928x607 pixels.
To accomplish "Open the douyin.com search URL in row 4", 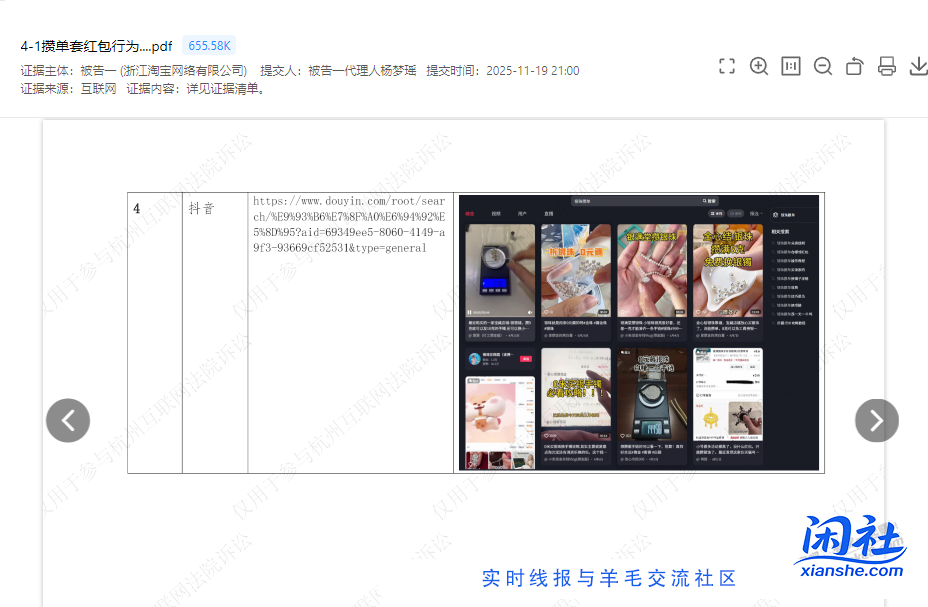I will click(351, 226).
